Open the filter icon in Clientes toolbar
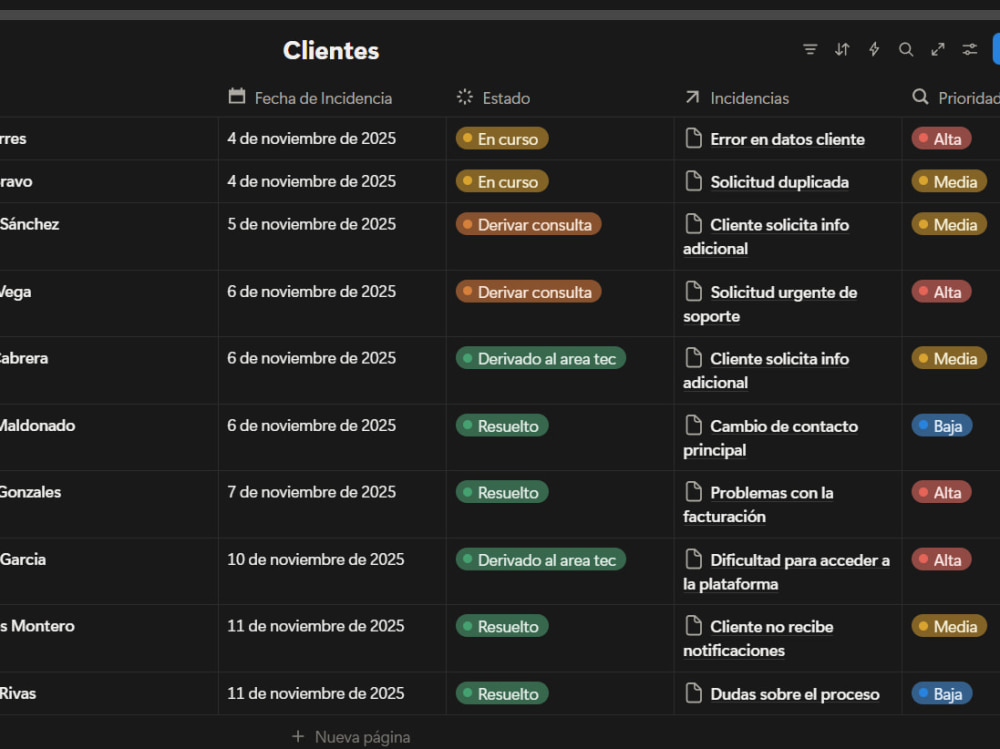Screen dimensions: 1000x749 [x=810, y=49]
